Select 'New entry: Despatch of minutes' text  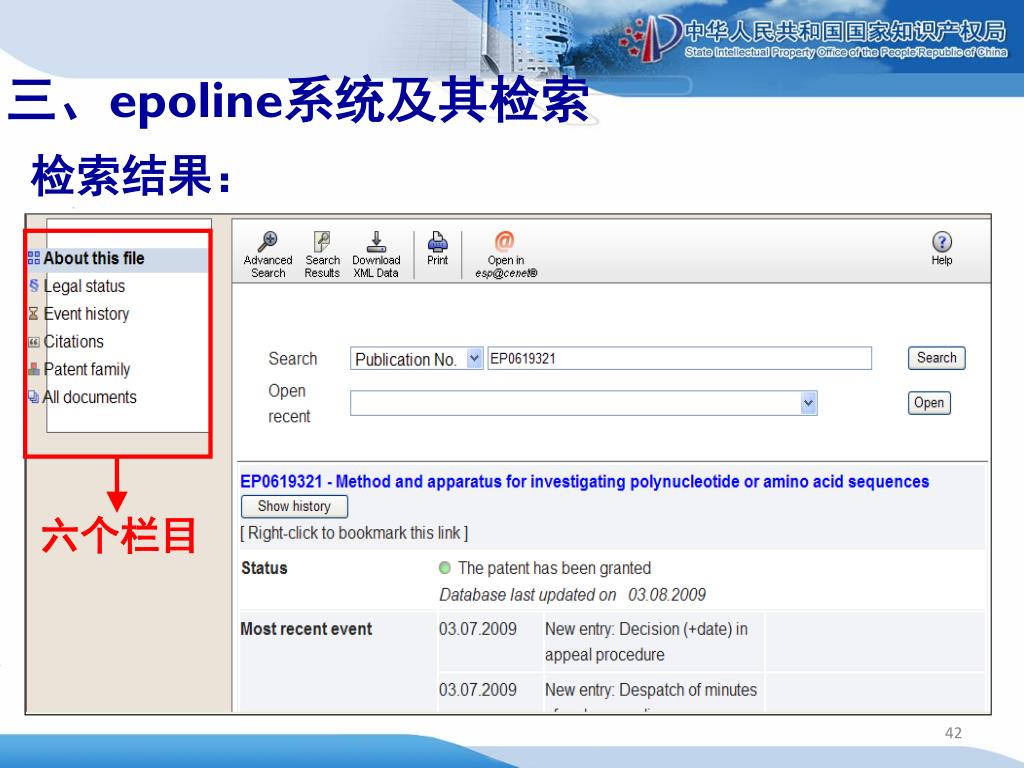(x=651, y=690)
